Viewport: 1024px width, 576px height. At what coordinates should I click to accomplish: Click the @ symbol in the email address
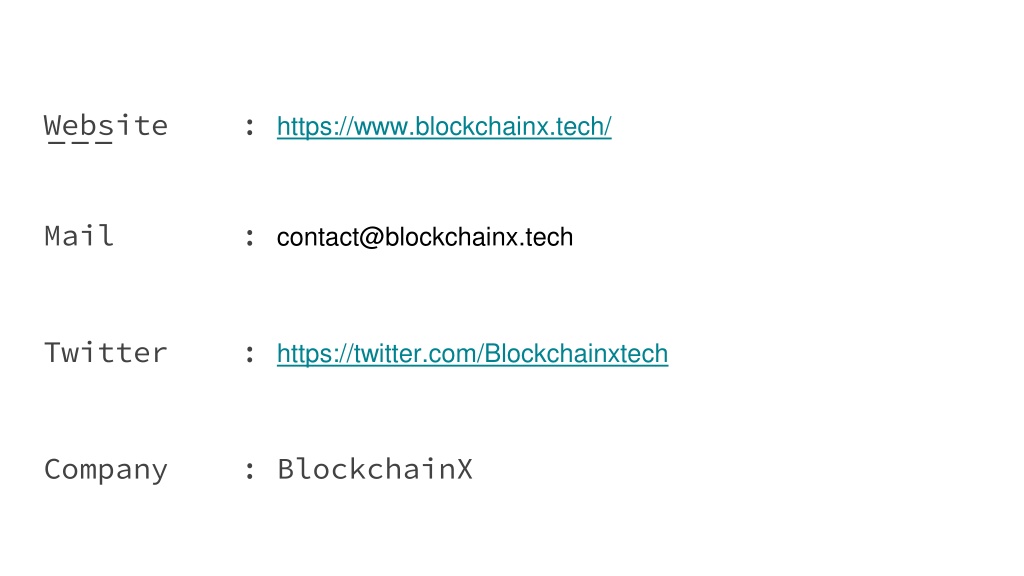tap(371, 238)
